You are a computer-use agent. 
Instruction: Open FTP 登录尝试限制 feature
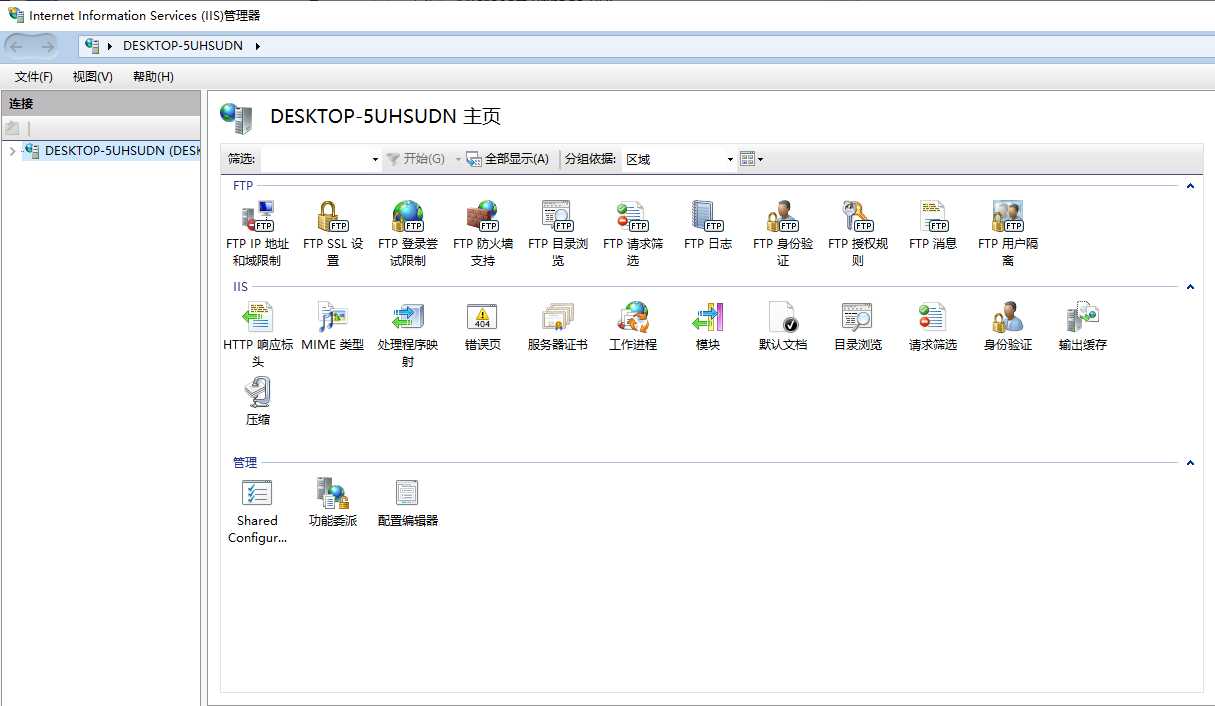(407, 233)
